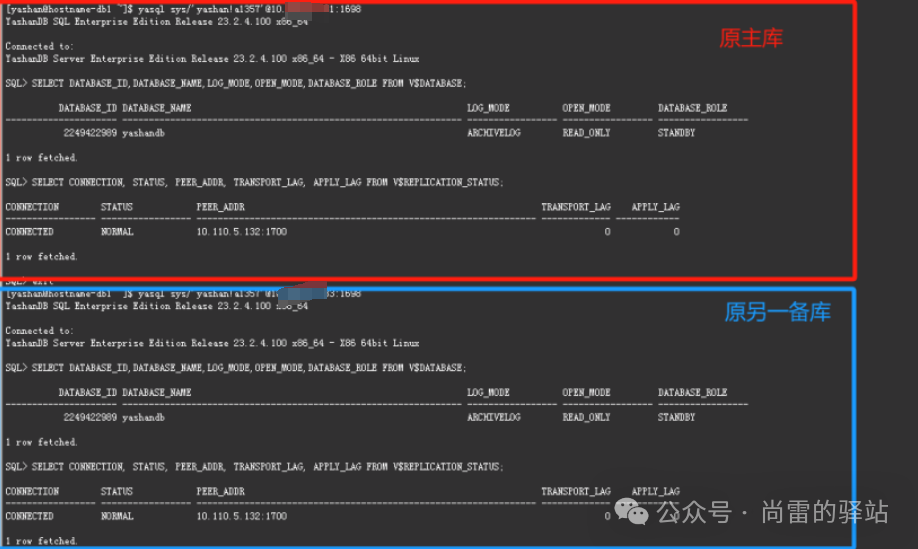Click the TRANSPORT_LAG header in the upper session
The width and height of the screenshot is (918, 549).
(576, 207)
